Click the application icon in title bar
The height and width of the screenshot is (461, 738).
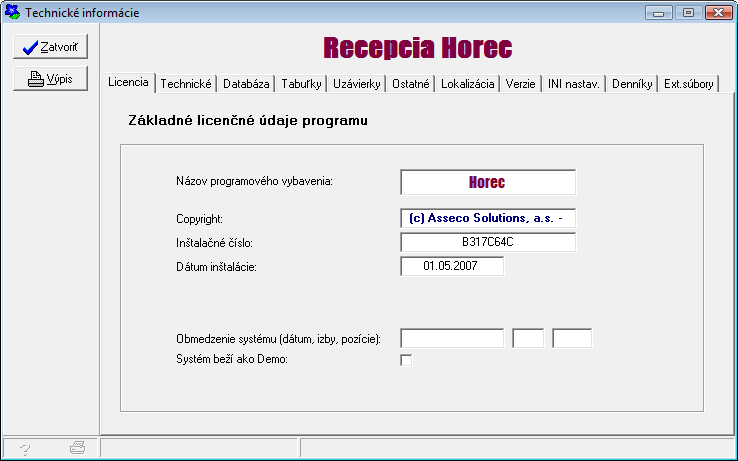coord(12,13)
